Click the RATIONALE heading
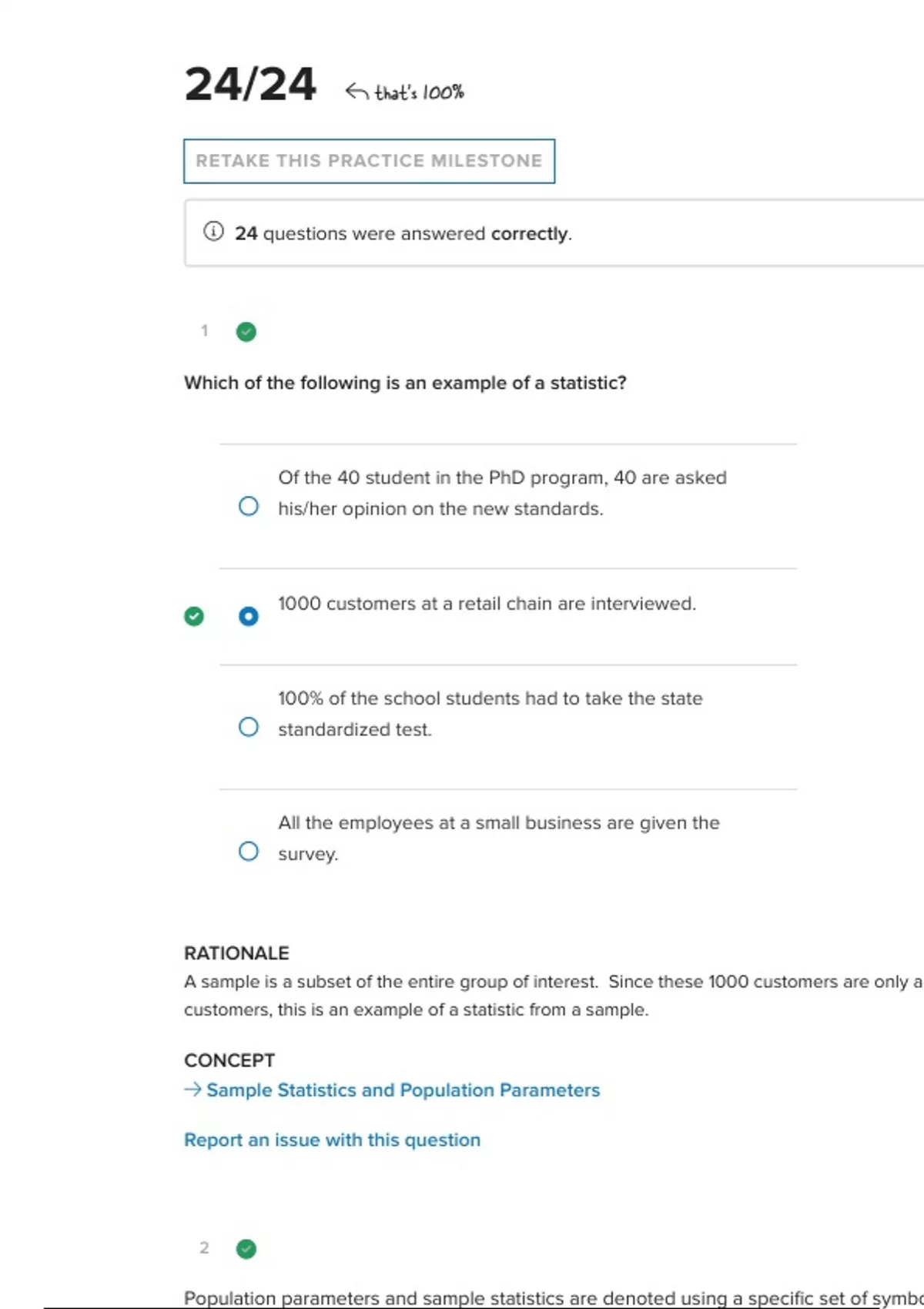The width and height of the screenshot is (924, 1309). (236, 953)
